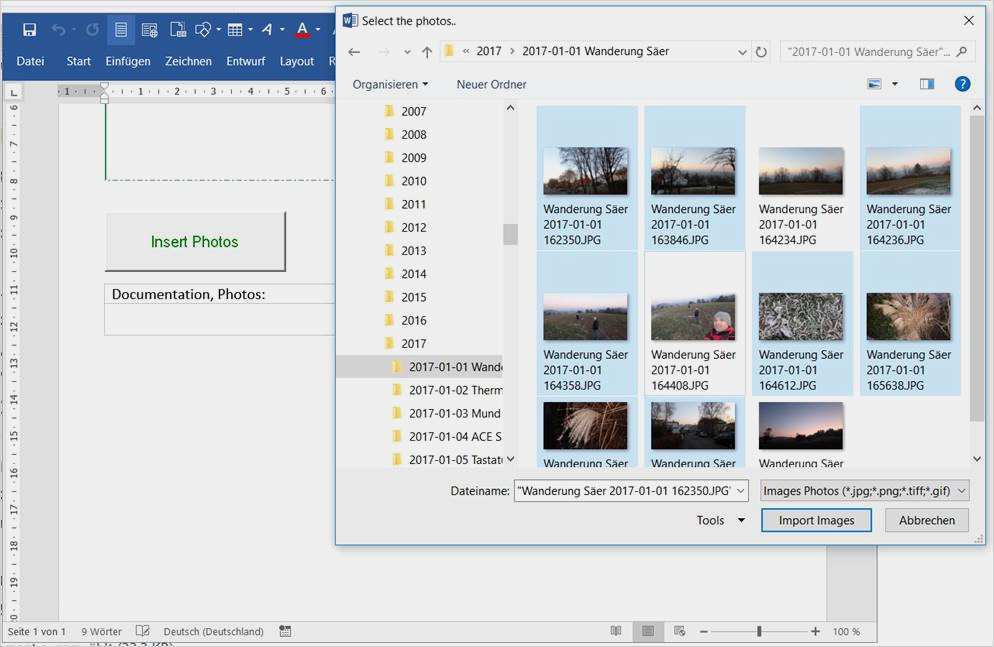Viewport: 994px width, 647px height.
Task: Switch to the Layout ribbon tab
Action: (297, 61)
